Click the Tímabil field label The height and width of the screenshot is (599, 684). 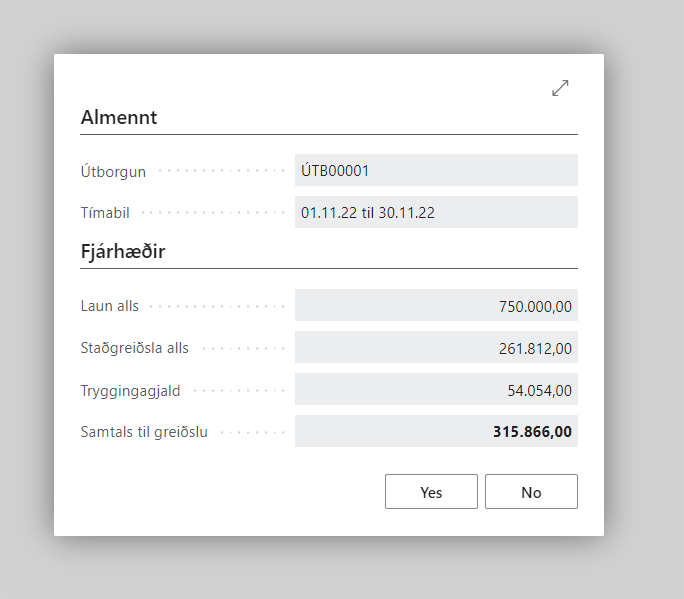(x=106, y=213)
